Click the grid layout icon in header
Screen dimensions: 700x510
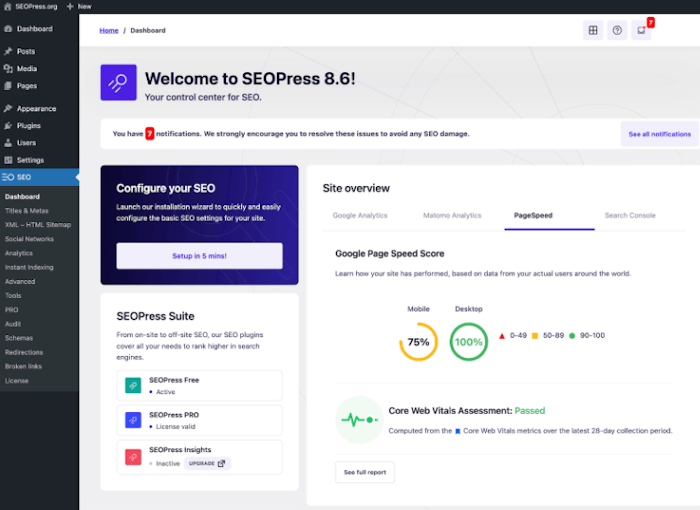tap(593, 30)
